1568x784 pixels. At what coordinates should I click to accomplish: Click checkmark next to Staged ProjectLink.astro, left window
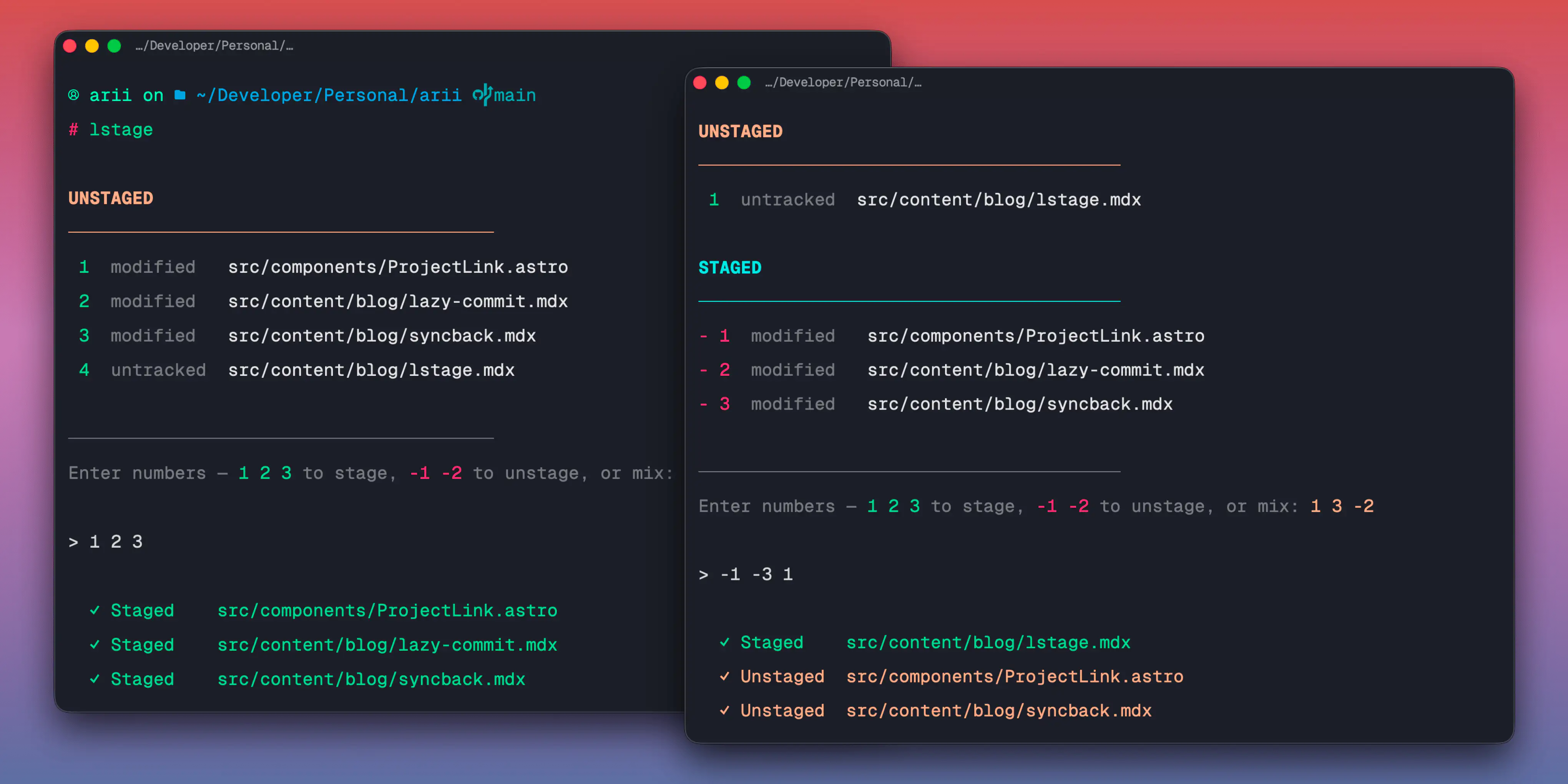pos(94,610)
